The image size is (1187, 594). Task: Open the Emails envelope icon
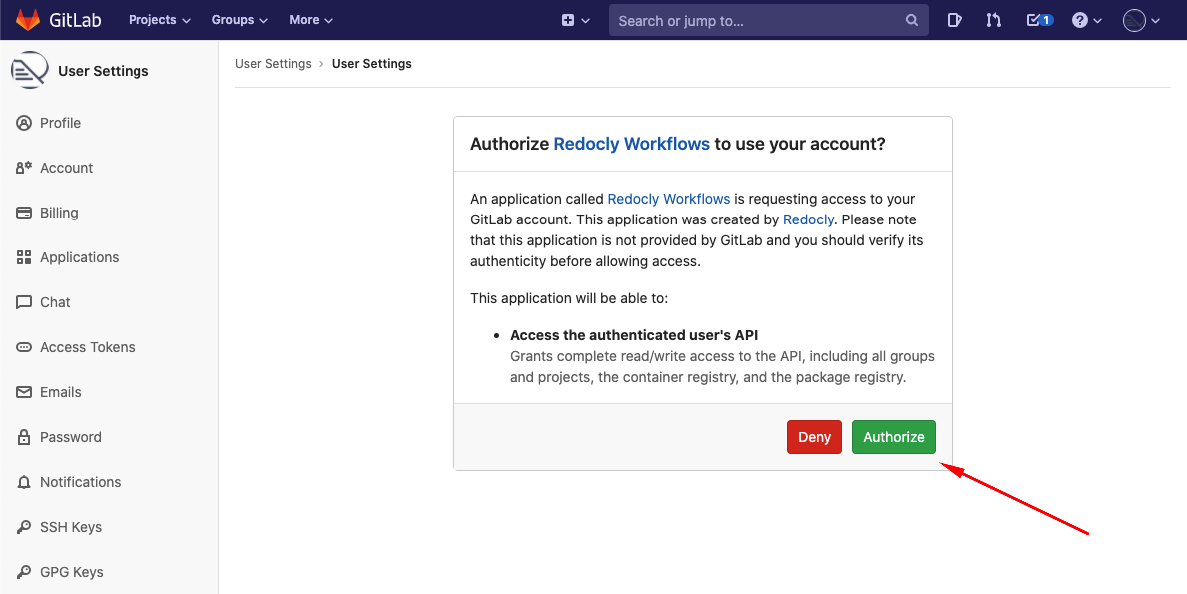[24, 392]
